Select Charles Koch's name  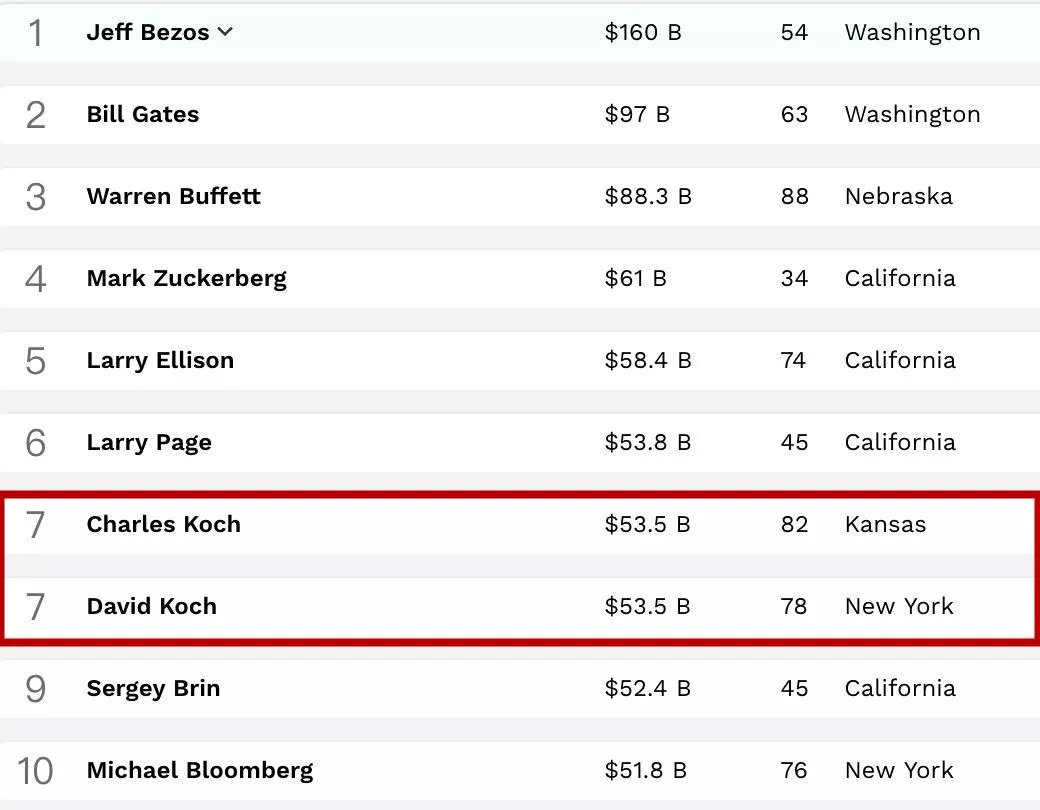click(163, 524)
